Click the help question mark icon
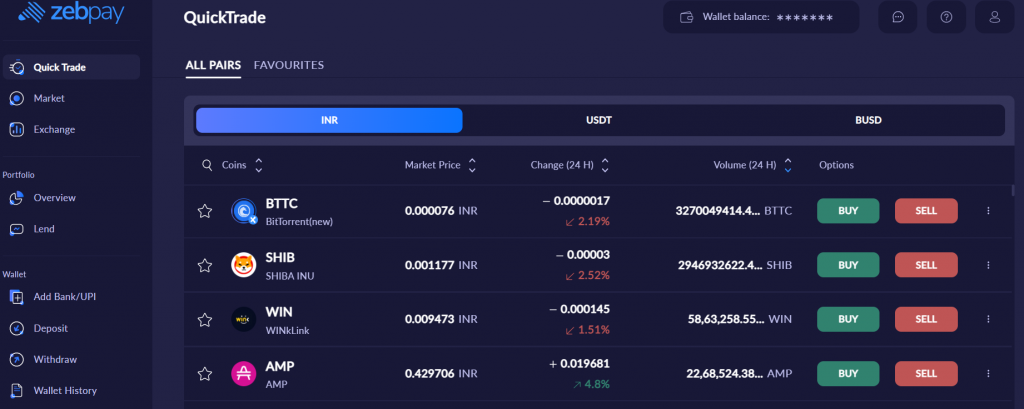Image resolution: width=1024 pixels, height=409 pixels. pos(946,17)
